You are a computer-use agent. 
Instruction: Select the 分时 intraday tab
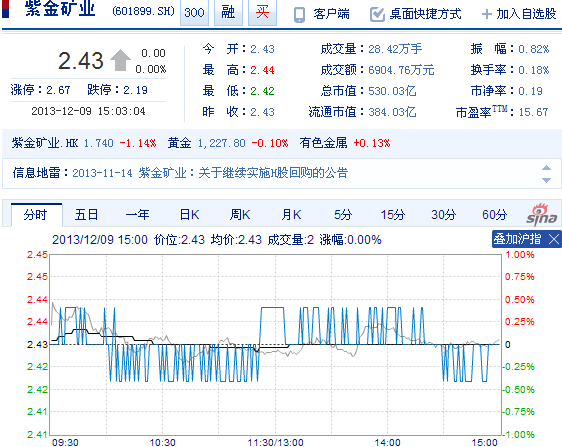(37, 215)
